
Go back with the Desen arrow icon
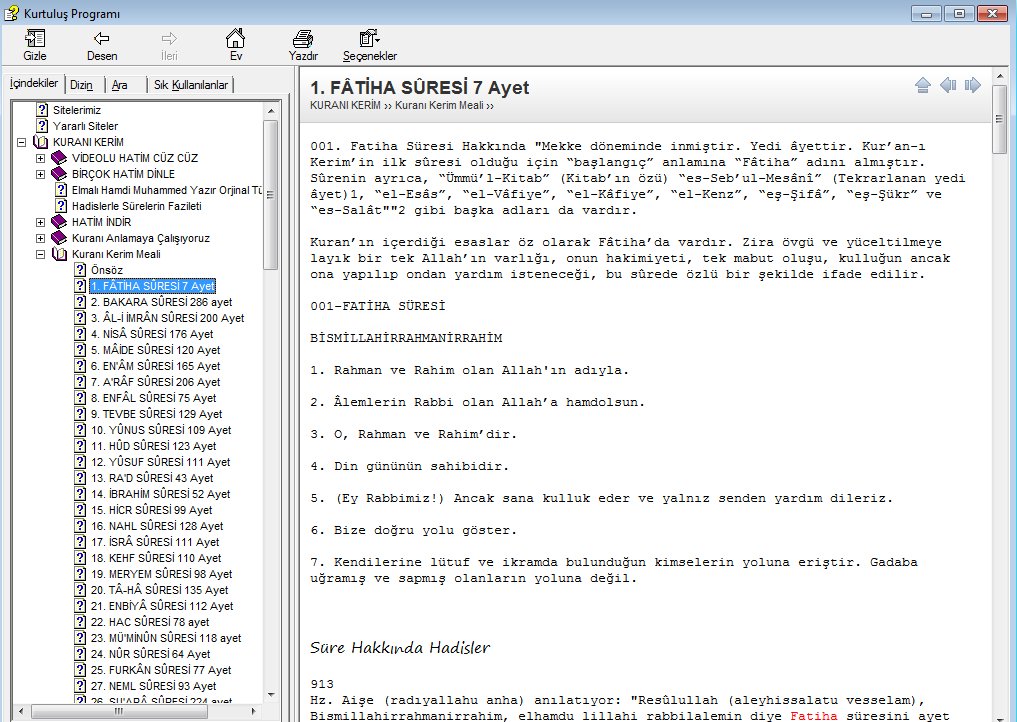click(101, 40)
